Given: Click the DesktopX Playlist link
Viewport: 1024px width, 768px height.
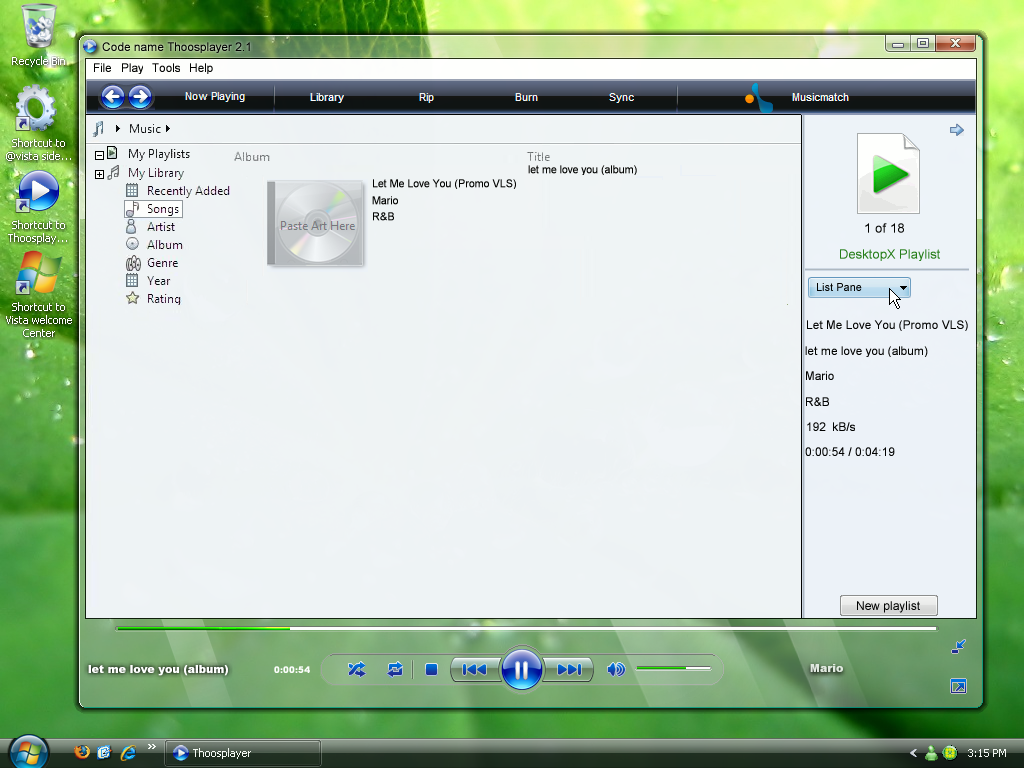Looking at the screenshot, I should pos(889,254).
